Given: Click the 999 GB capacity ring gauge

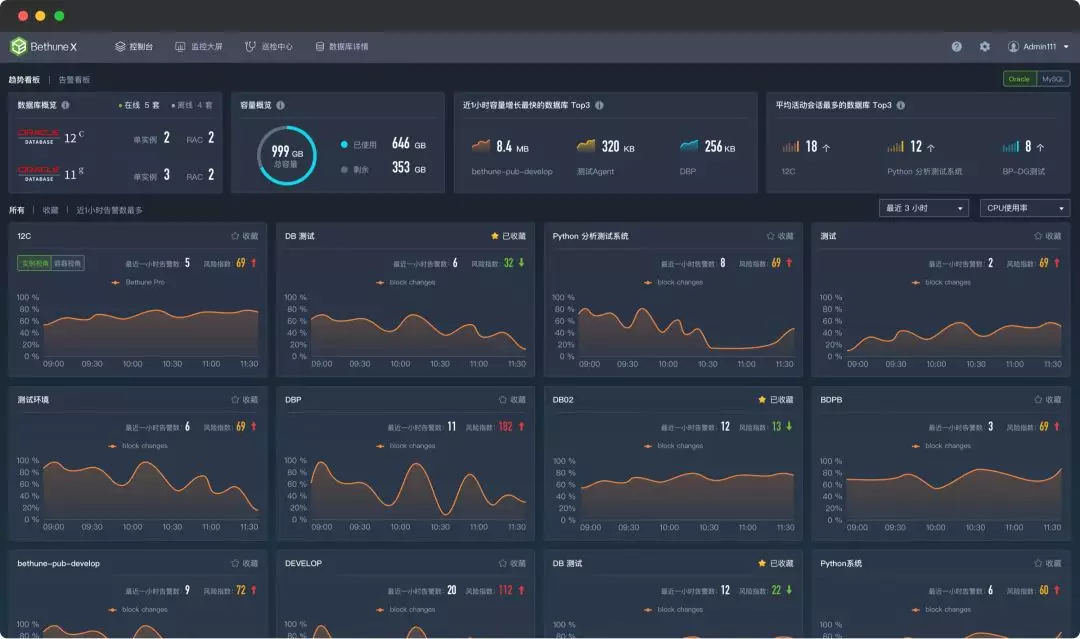Looking at the screenshot, I should [x=287, y=155].
